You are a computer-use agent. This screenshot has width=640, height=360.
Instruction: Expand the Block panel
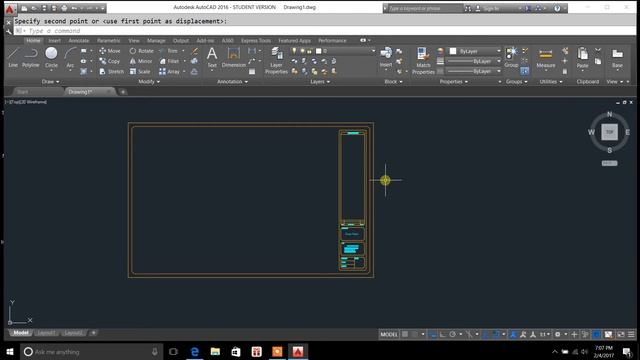pyautogui.click(x=393, y=82)
